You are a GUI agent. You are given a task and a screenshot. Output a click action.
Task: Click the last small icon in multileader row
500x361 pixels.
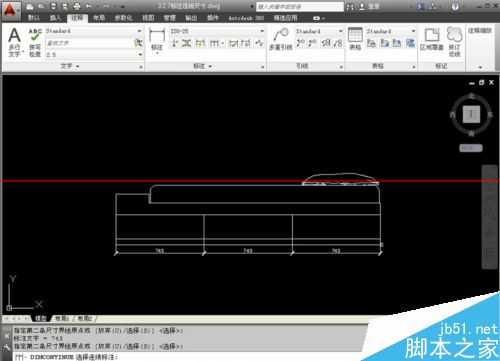[338, 43]
